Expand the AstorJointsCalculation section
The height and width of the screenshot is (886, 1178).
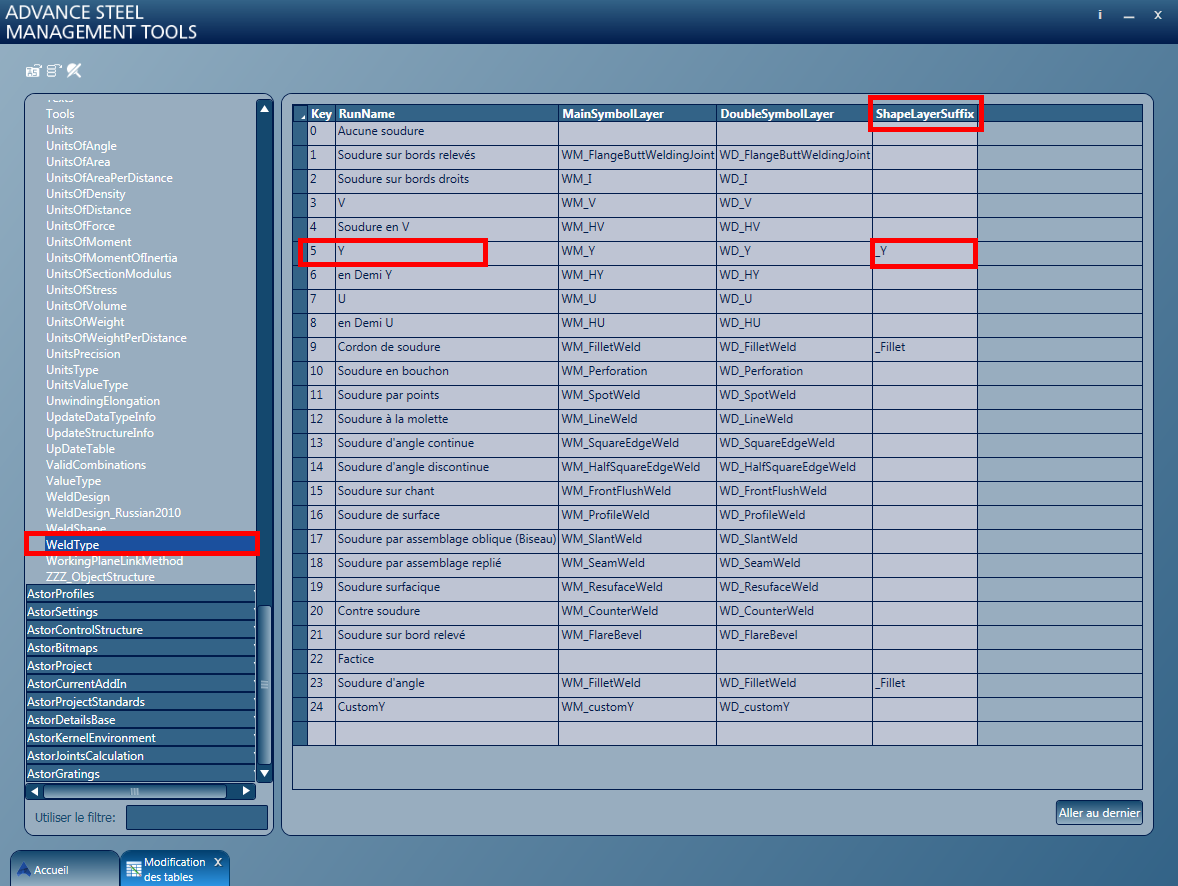click(140, 756)
